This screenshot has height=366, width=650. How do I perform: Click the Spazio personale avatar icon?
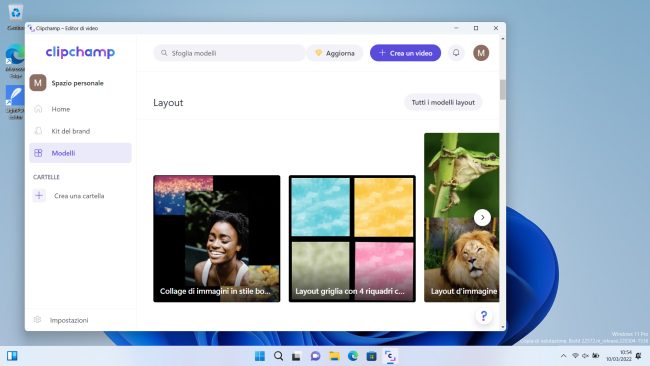(x=38, y=83)
